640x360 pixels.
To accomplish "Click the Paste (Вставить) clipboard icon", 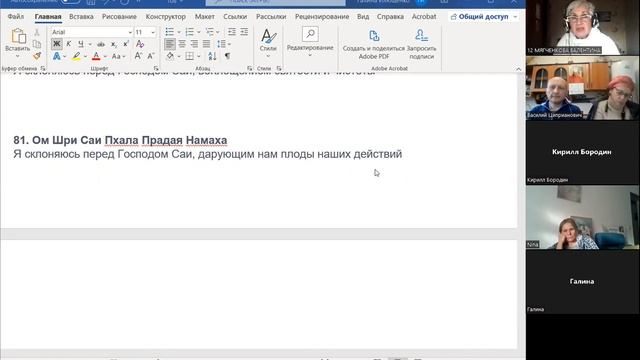I will (18, 36).
